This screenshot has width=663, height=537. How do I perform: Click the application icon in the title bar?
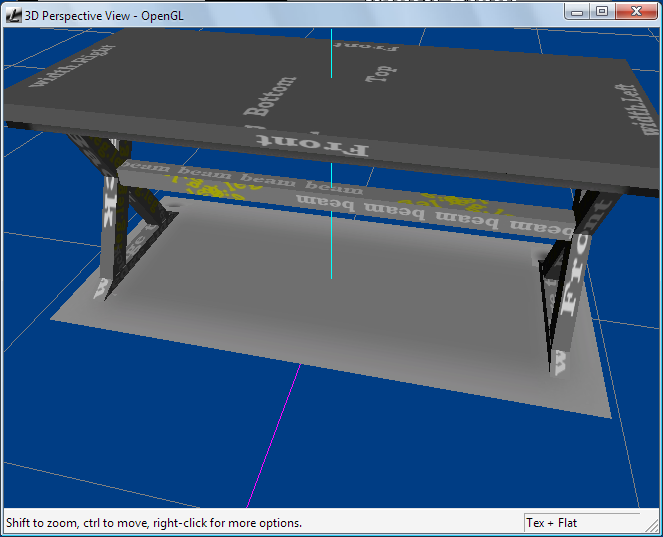(x=13, y=12)
